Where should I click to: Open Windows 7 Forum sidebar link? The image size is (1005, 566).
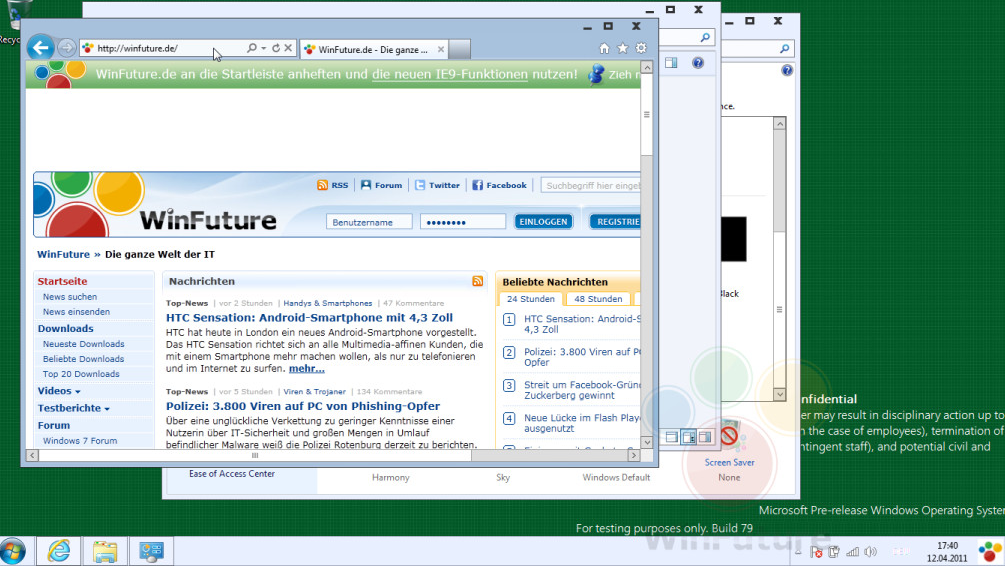pos(80,441)
